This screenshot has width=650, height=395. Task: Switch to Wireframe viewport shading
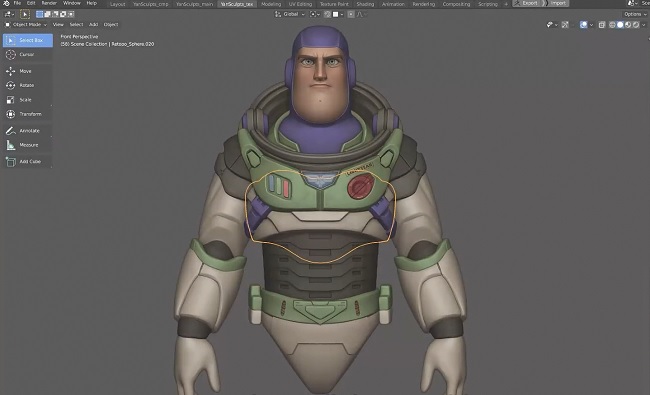612,25
